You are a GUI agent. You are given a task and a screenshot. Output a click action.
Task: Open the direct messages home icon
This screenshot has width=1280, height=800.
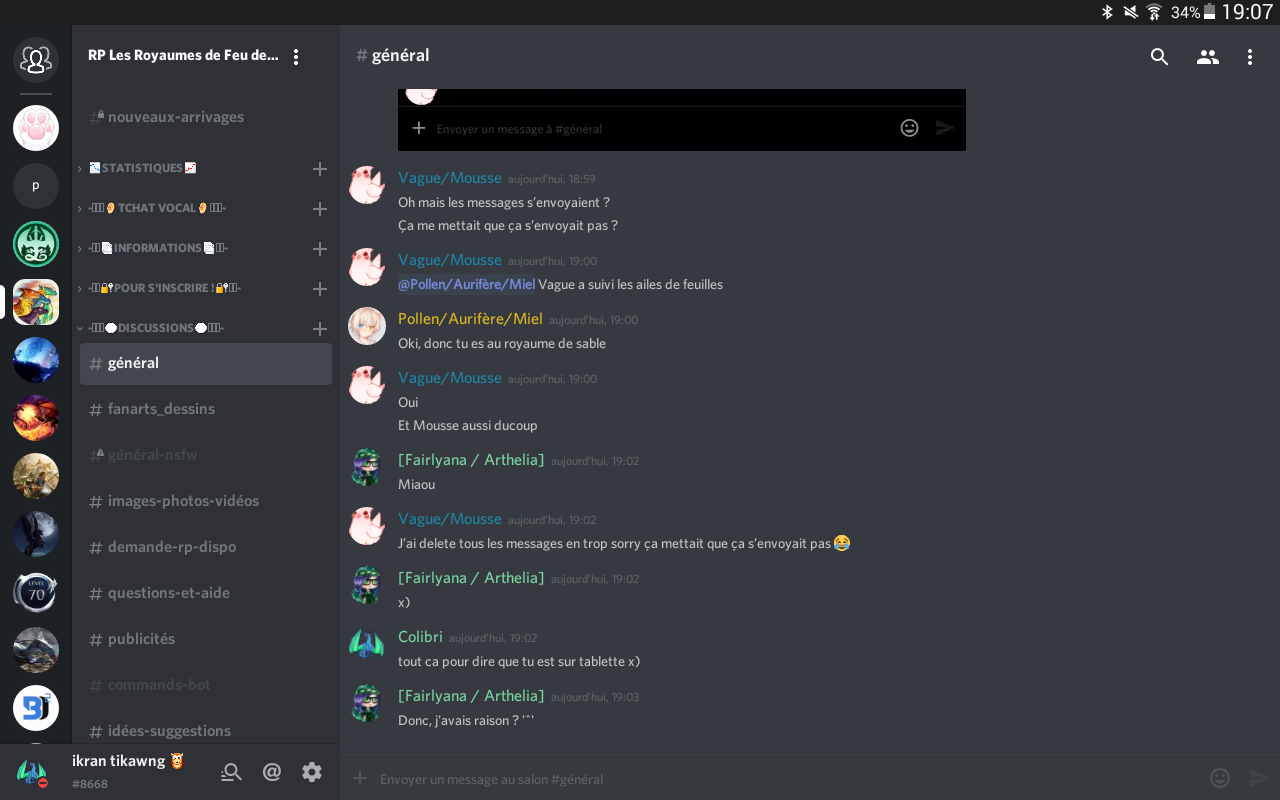(36, 59)
